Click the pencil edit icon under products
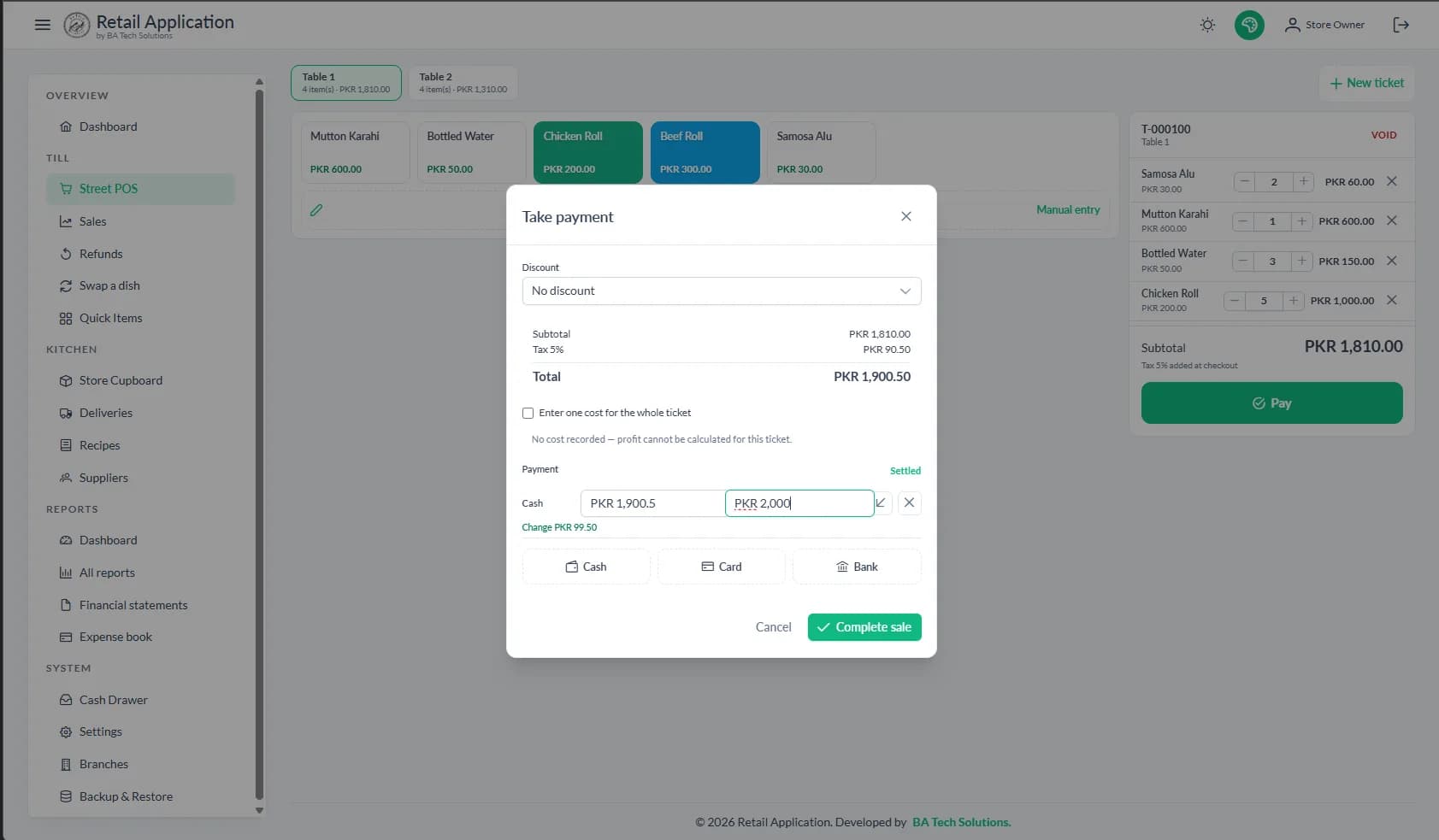The height and width of the screenshot is (840, 1439). (316, 209)
